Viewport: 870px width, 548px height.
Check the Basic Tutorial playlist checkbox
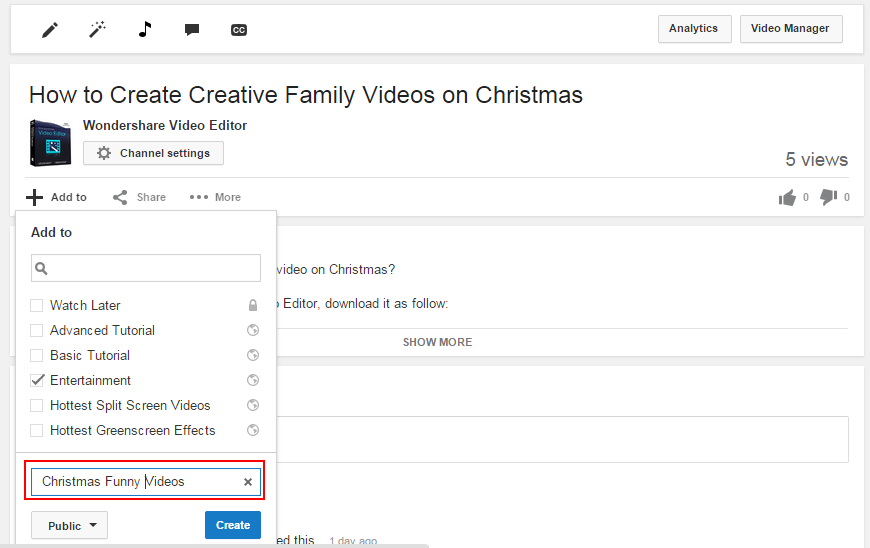click(37, 356)
